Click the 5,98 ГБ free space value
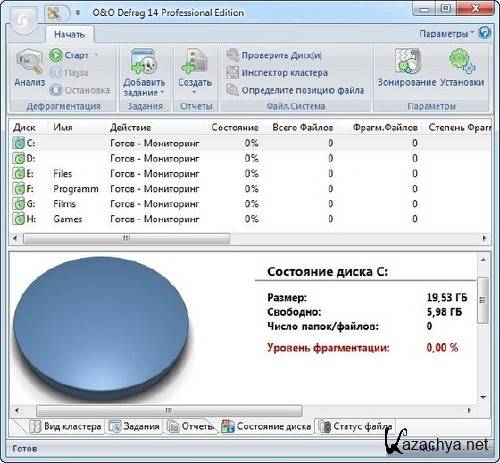This screenshot has width=500, height=463. click(444, 312)
